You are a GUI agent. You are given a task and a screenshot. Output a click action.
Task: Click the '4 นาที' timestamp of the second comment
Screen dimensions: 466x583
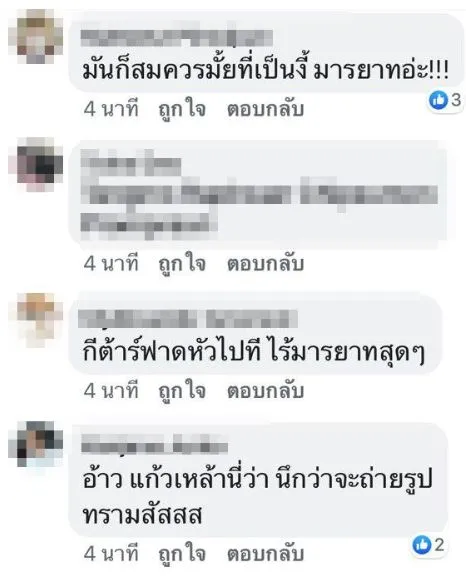(x=111, y=264)
